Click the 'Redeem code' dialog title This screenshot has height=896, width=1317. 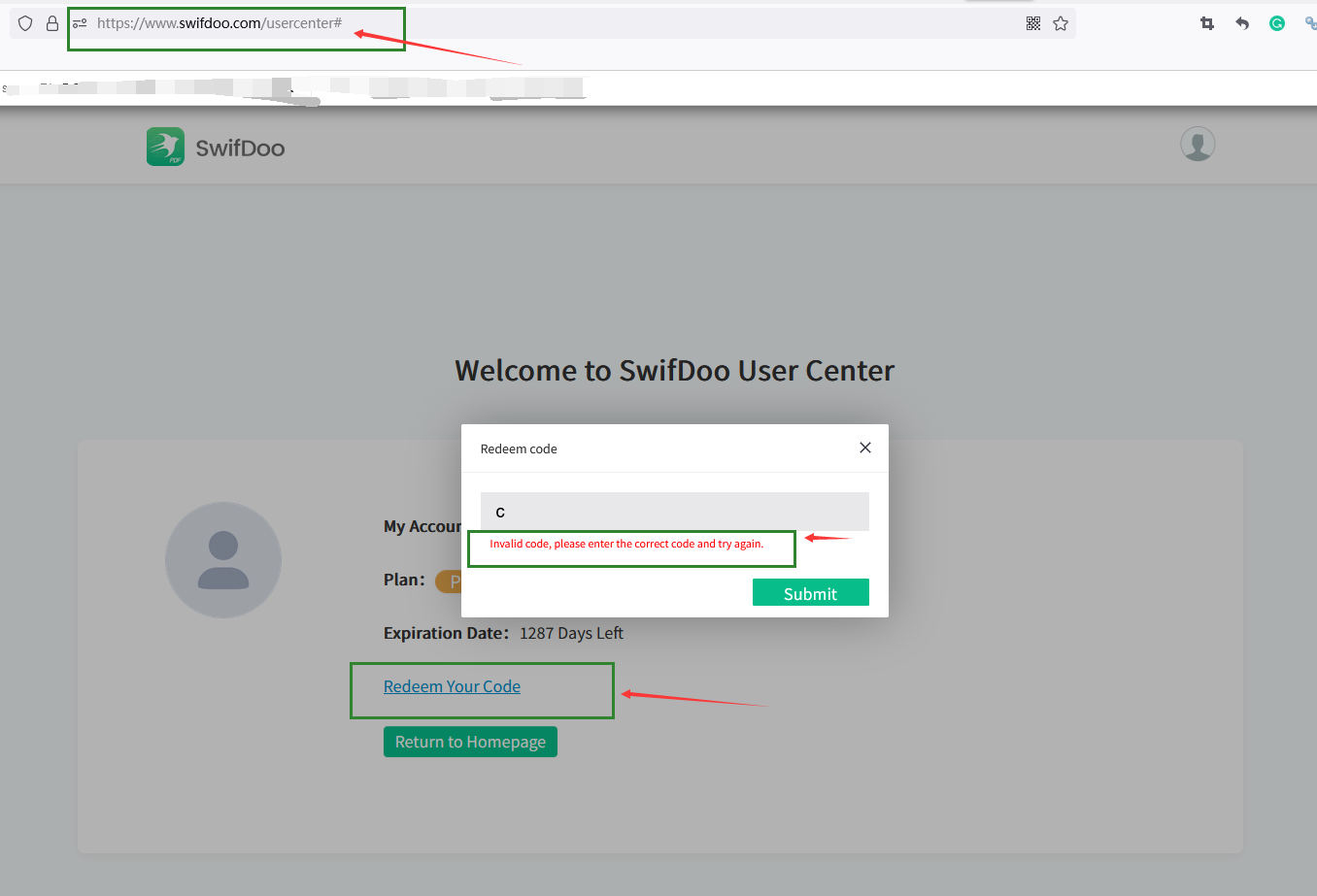click(x=519, y=448)
